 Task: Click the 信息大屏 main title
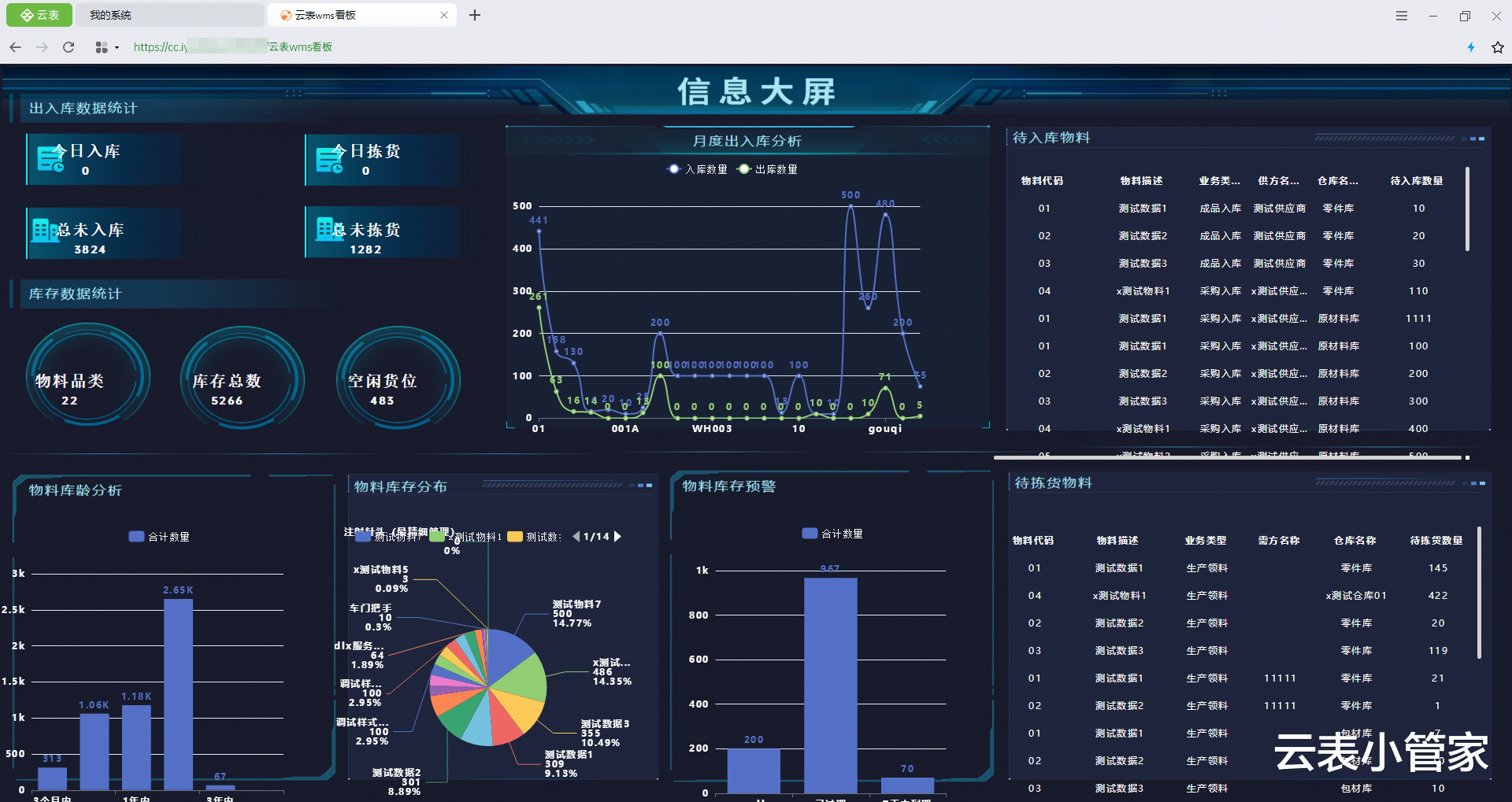(x=756, y=91)
